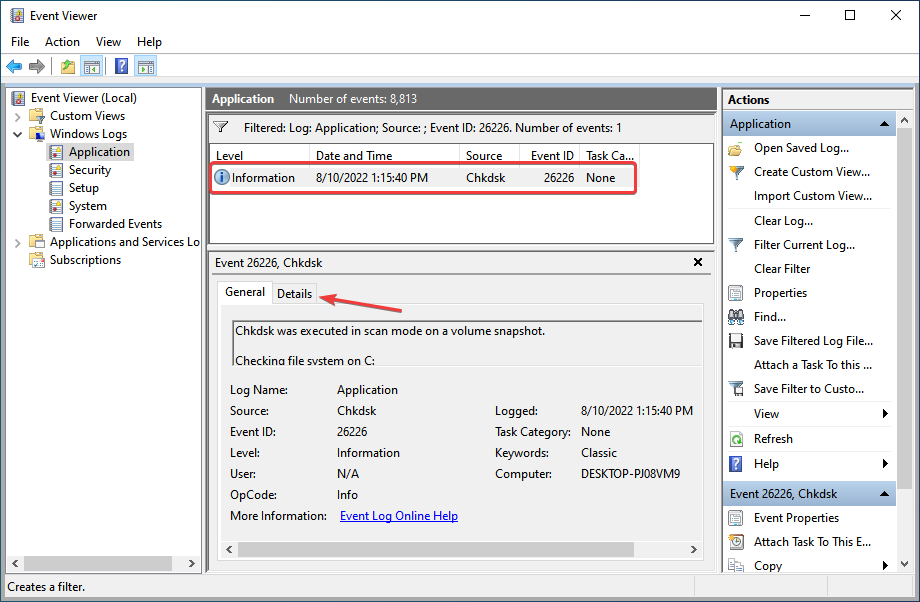Viewport: 920px width, 602px height.
Task: Select the Application log in tree
Action: 99,152
